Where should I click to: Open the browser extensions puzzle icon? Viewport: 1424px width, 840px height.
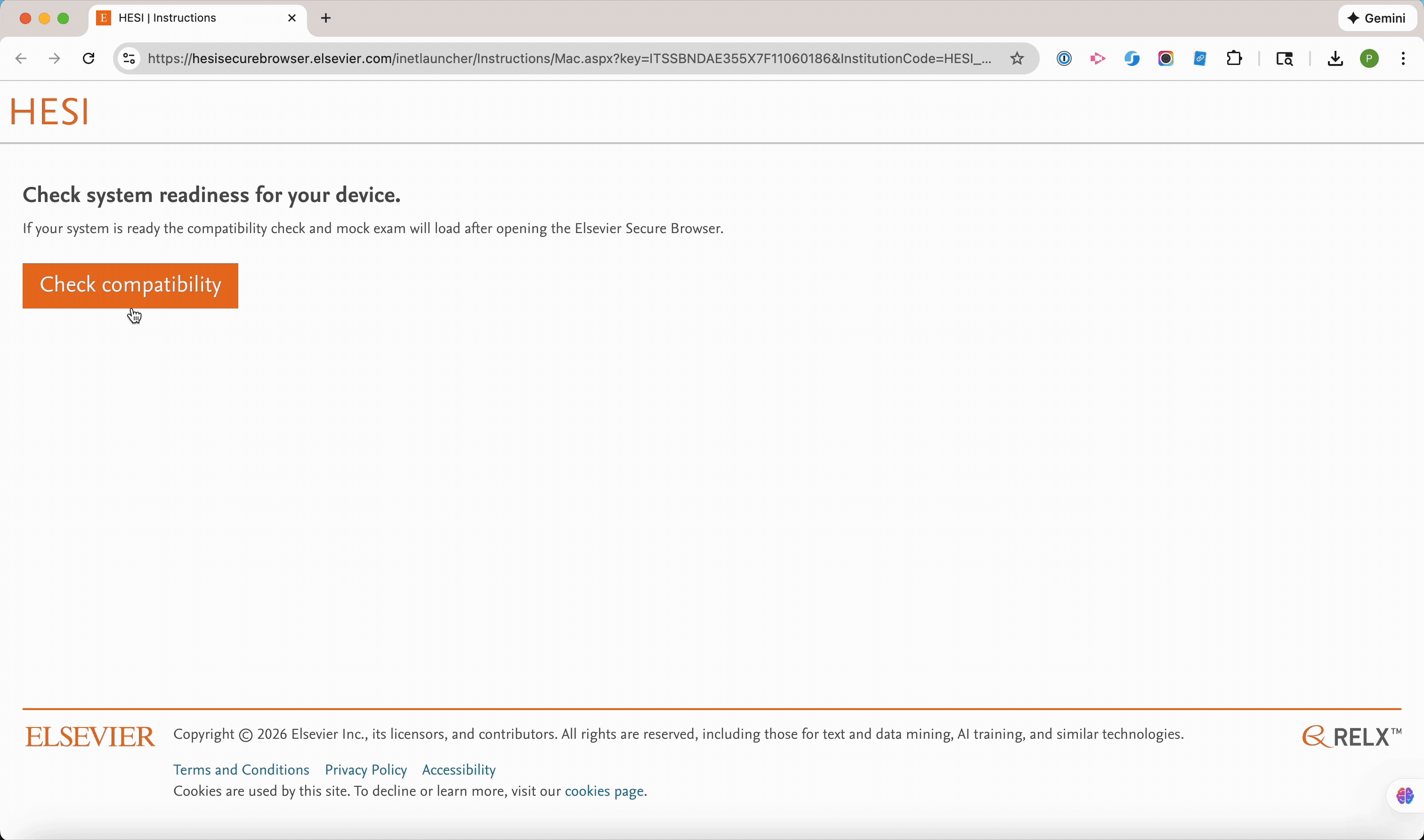pos(1234,58)
